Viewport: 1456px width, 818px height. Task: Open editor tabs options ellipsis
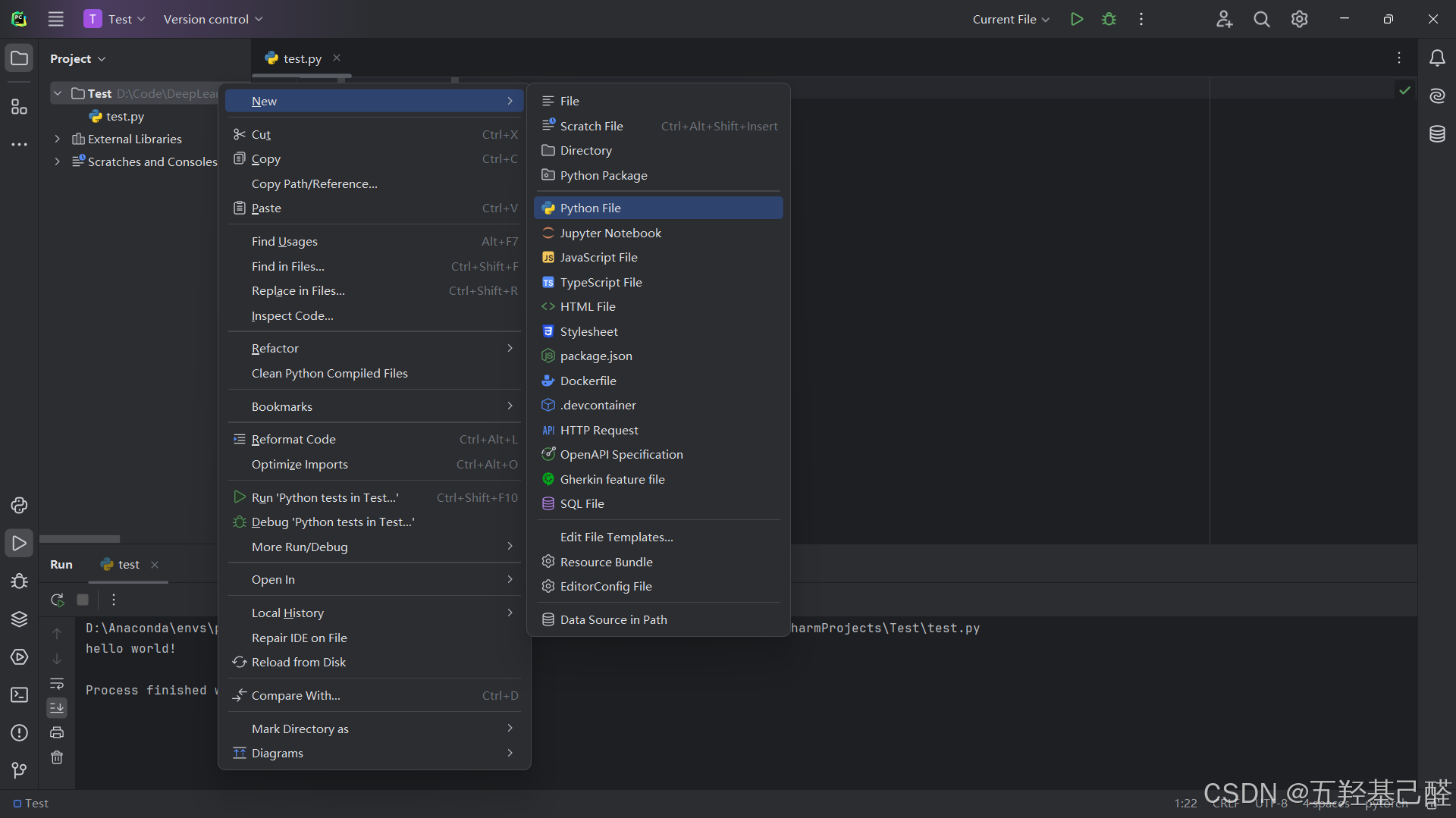1399,58
